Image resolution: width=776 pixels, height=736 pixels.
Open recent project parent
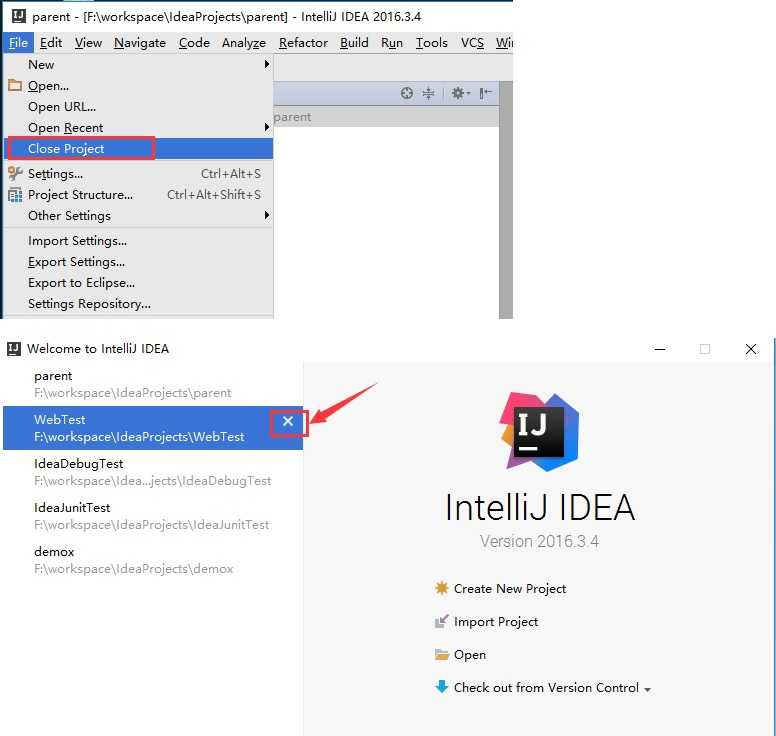click(153, 384)
